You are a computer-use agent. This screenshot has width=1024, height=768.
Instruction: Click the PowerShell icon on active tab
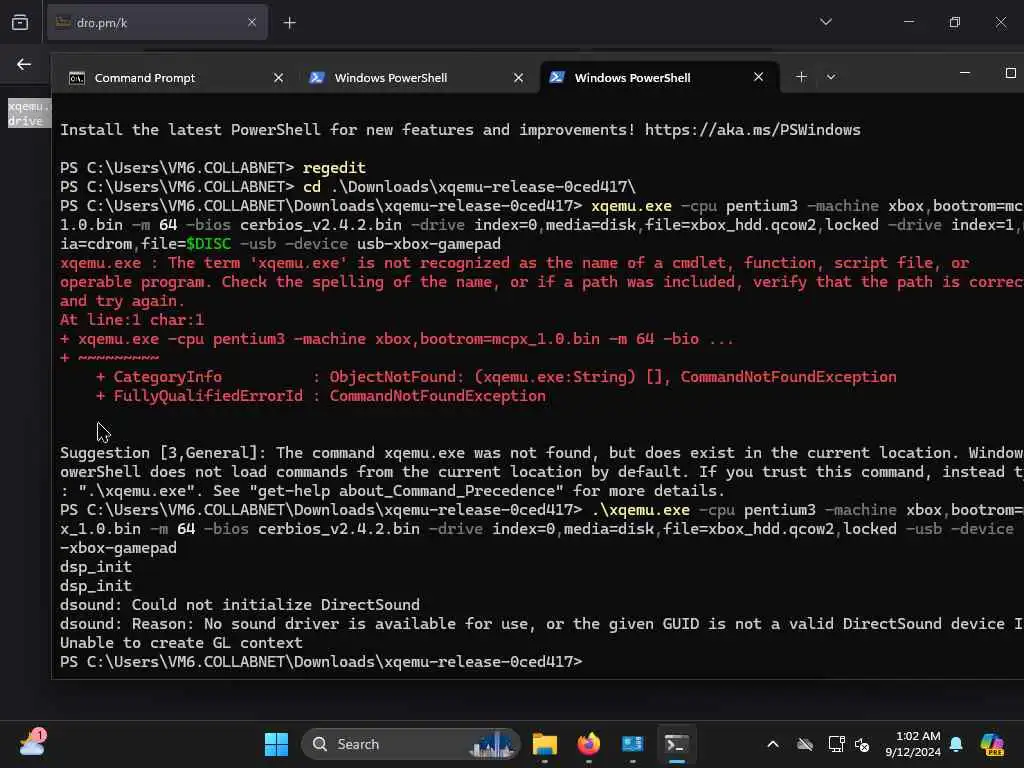pyautogui.click(x=557, y=77)
